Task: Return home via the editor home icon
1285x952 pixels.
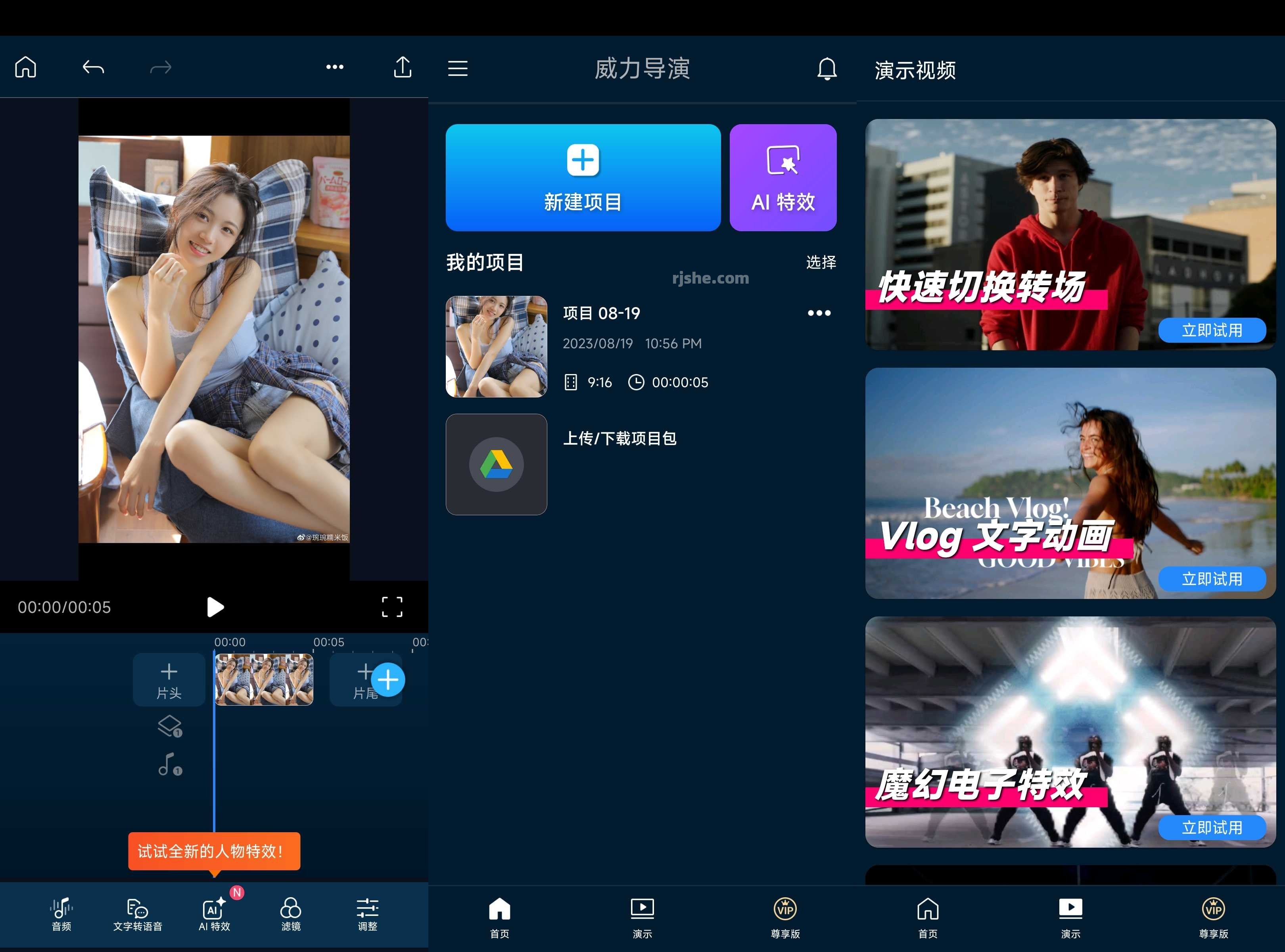Action: (x=25, y=67)
